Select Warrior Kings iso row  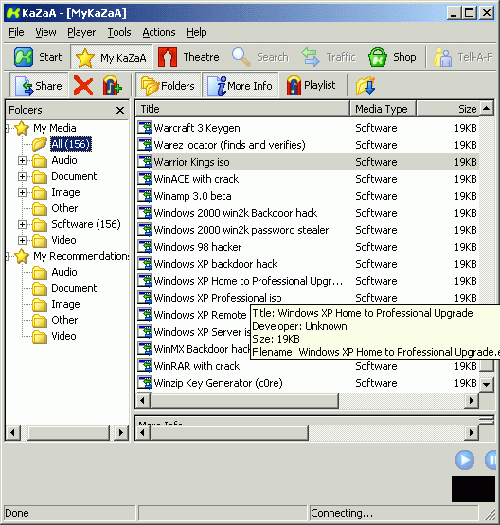pos(307,162)
